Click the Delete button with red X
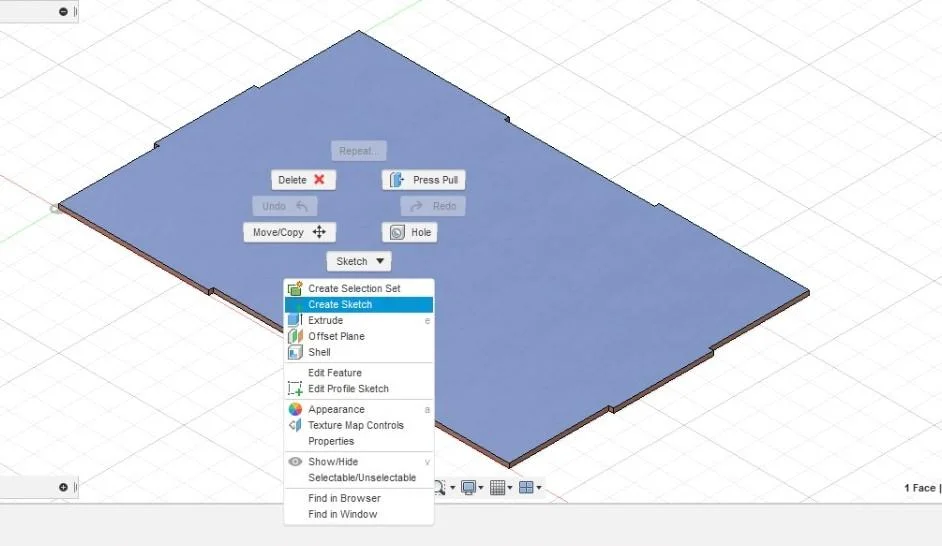942x546 pixels. (303, 180)
